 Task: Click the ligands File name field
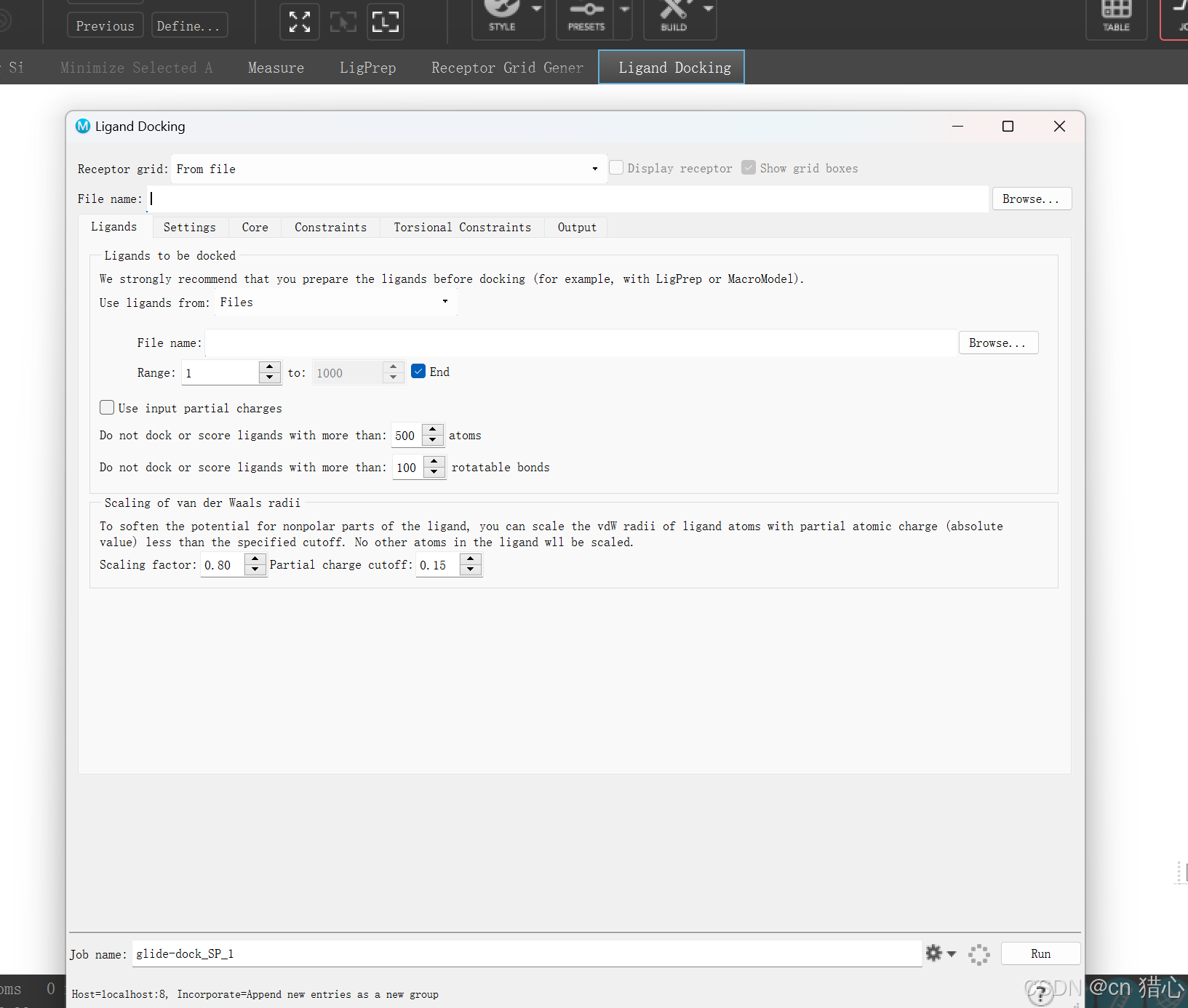(581, 343)
